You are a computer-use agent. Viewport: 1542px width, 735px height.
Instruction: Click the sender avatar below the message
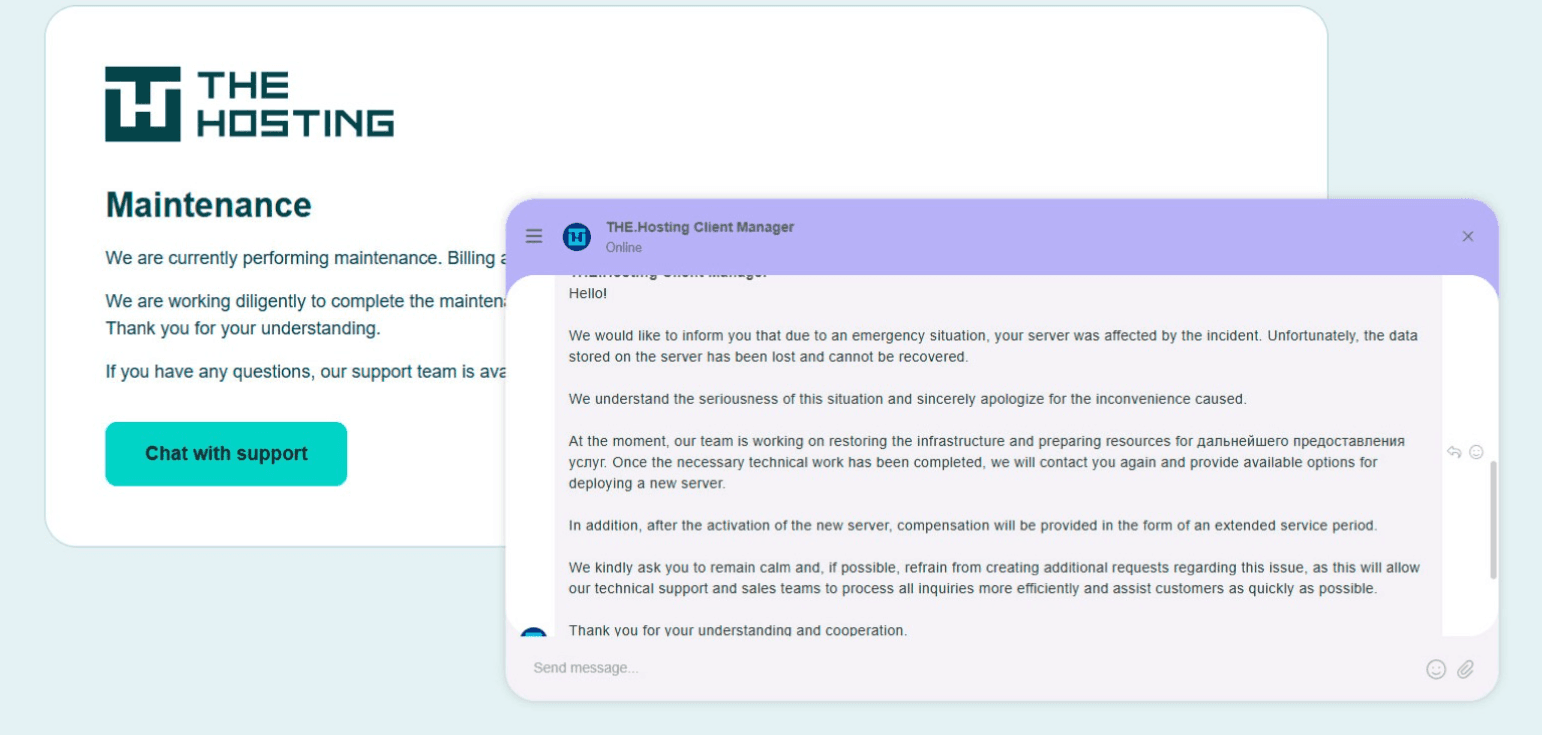(x=534, y=633)
